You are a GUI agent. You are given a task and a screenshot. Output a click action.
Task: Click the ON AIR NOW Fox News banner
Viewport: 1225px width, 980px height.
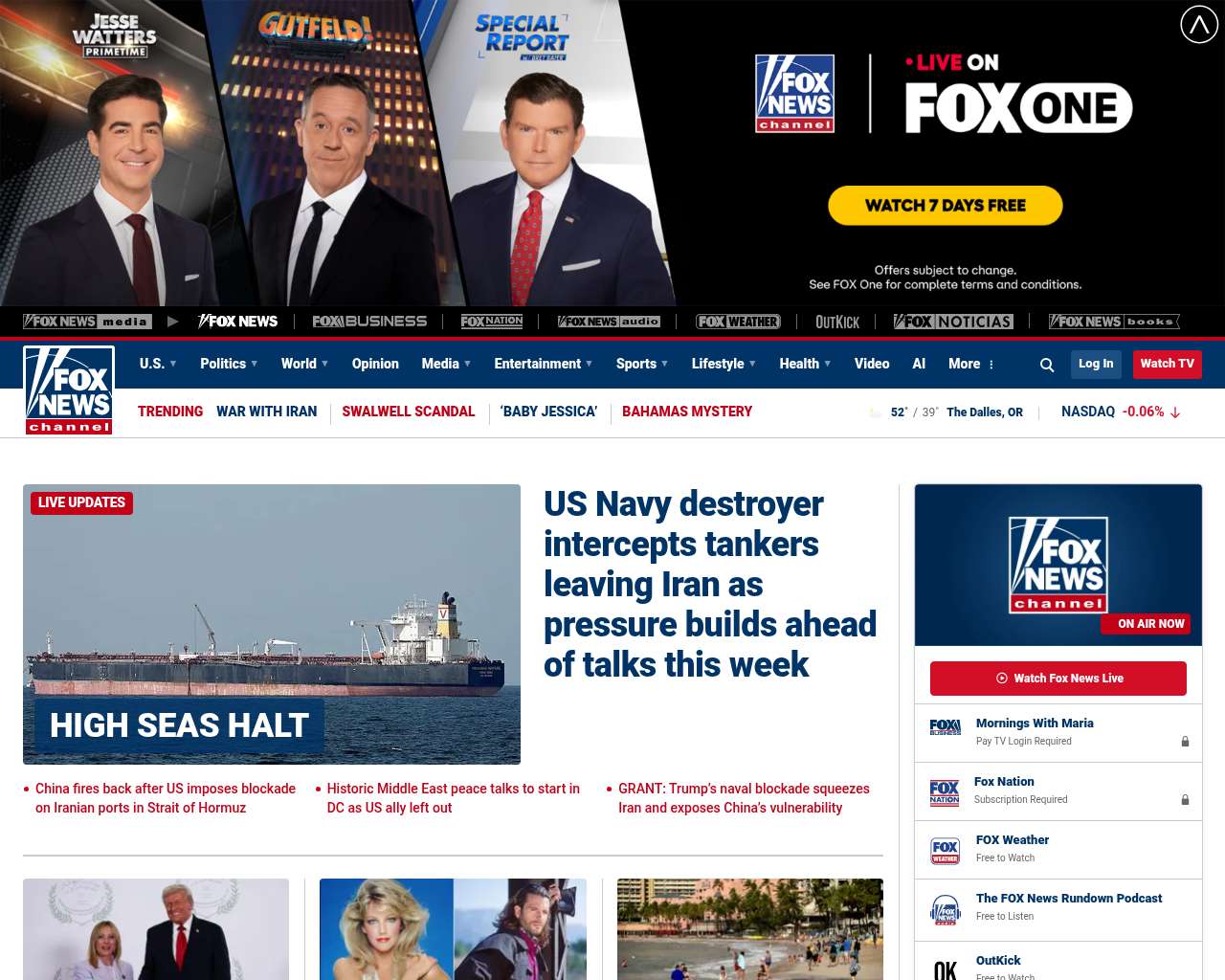(x=1058, y=565)
